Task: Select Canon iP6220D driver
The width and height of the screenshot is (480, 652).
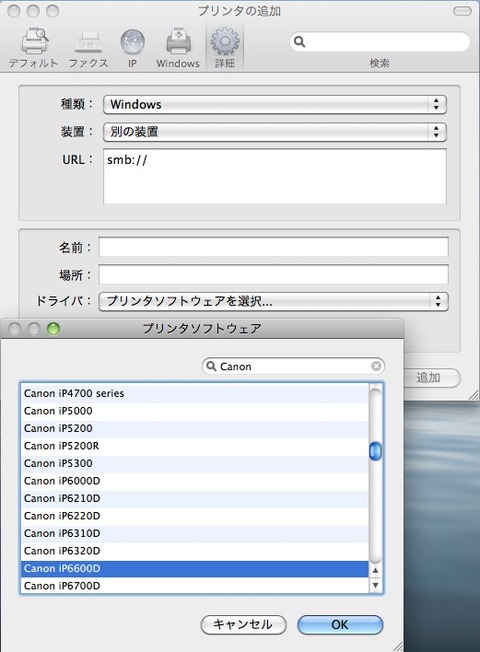Action: click(x=195, y=516)
